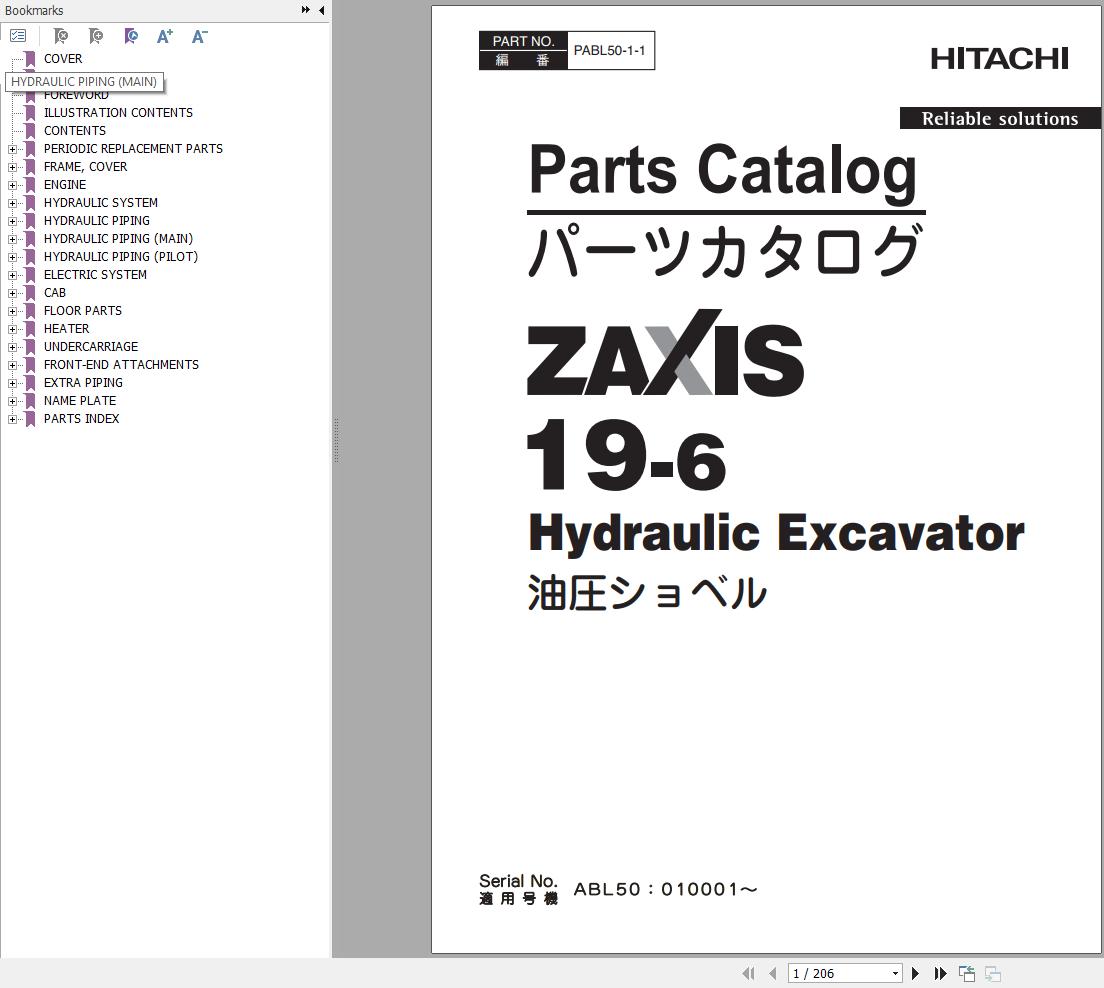The height and width of the screenshot is (988, 1104).
Task: Click the previous view navigation icon
Action: pyautogui.click(x=967, y=973)
